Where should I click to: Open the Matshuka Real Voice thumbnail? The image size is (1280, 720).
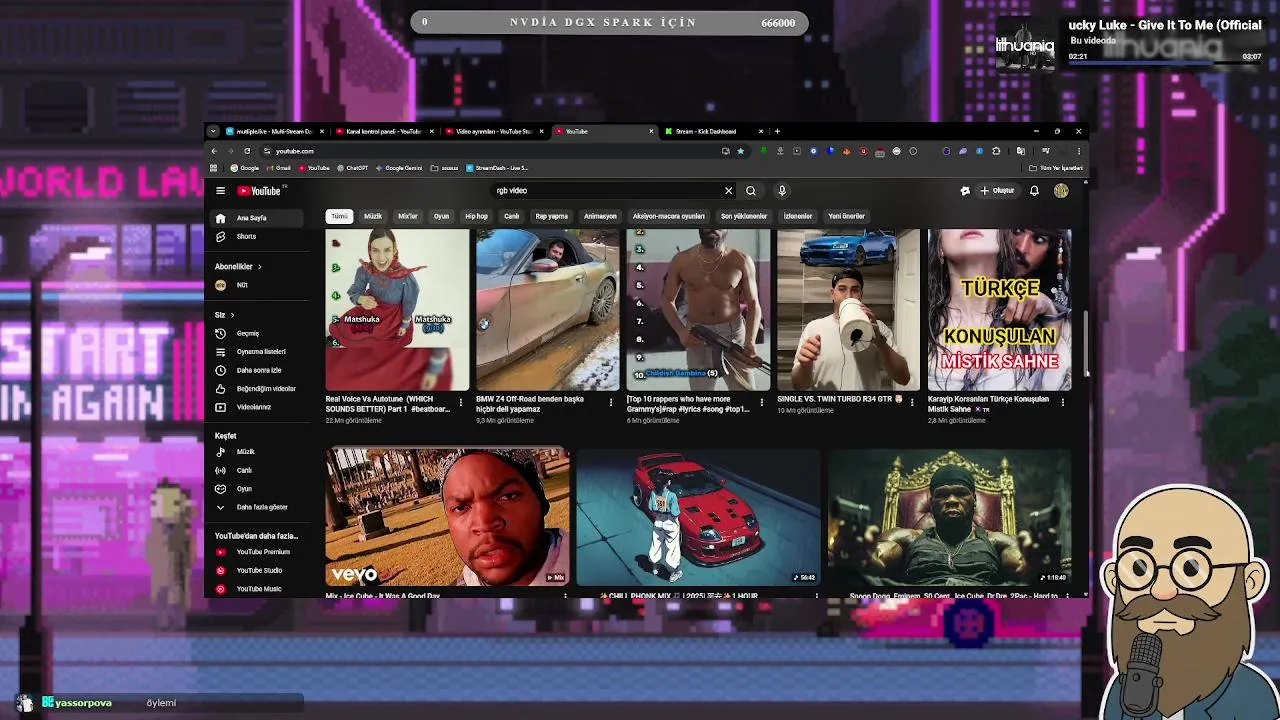tap(397, 309)
